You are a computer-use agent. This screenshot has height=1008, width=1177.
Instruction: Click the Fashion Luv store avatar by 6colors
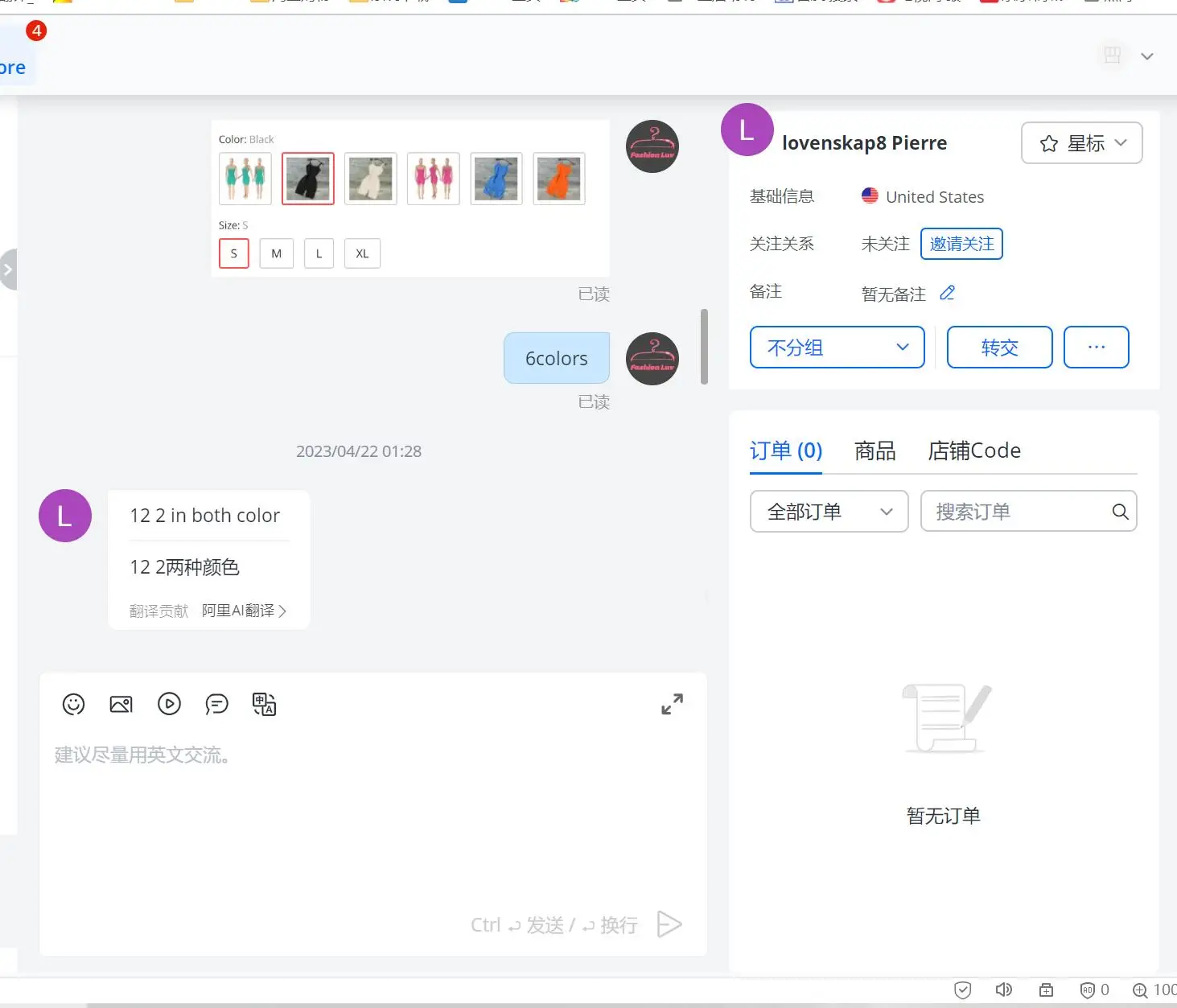point(652,359)
